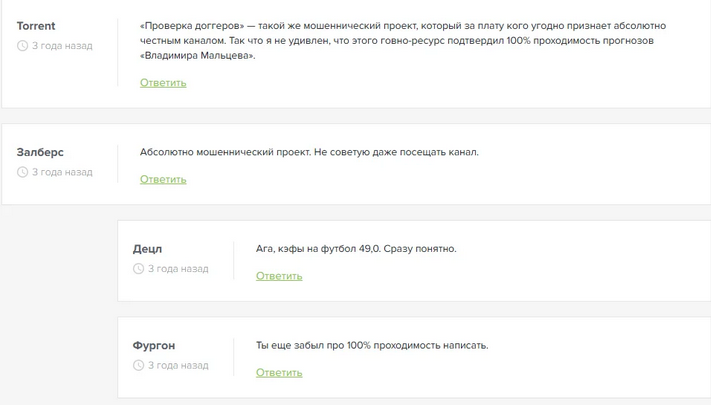Reply to Фургон's comment via Ответить
This screenshot has height=407, width=711.
279,373
